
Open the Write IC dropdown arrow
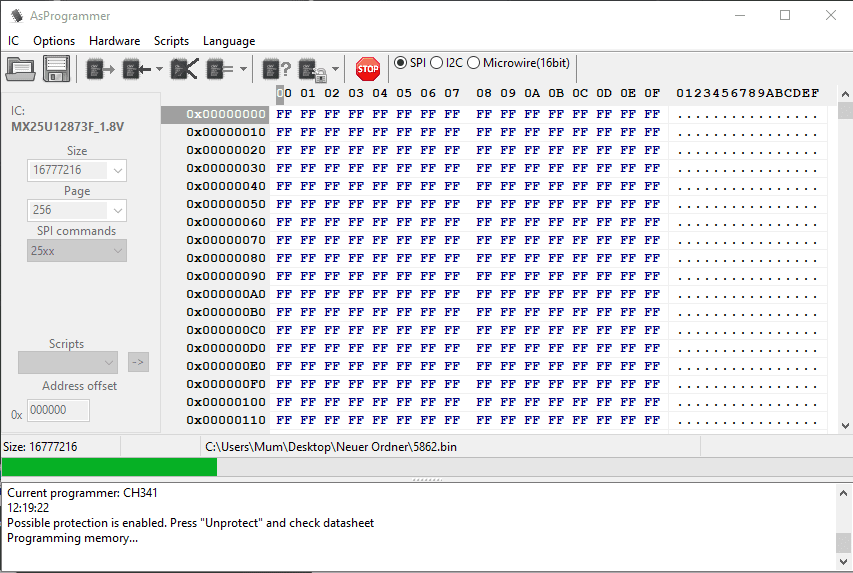pyautogui.click(x=159, y=69)
